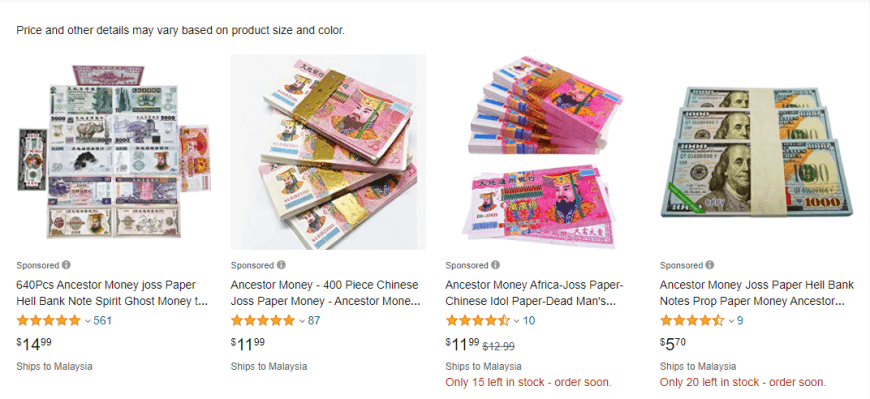The image size is (870, 399).
Task: Click the star rating of the Prop Paper Money listing
Action: point(692,320)
